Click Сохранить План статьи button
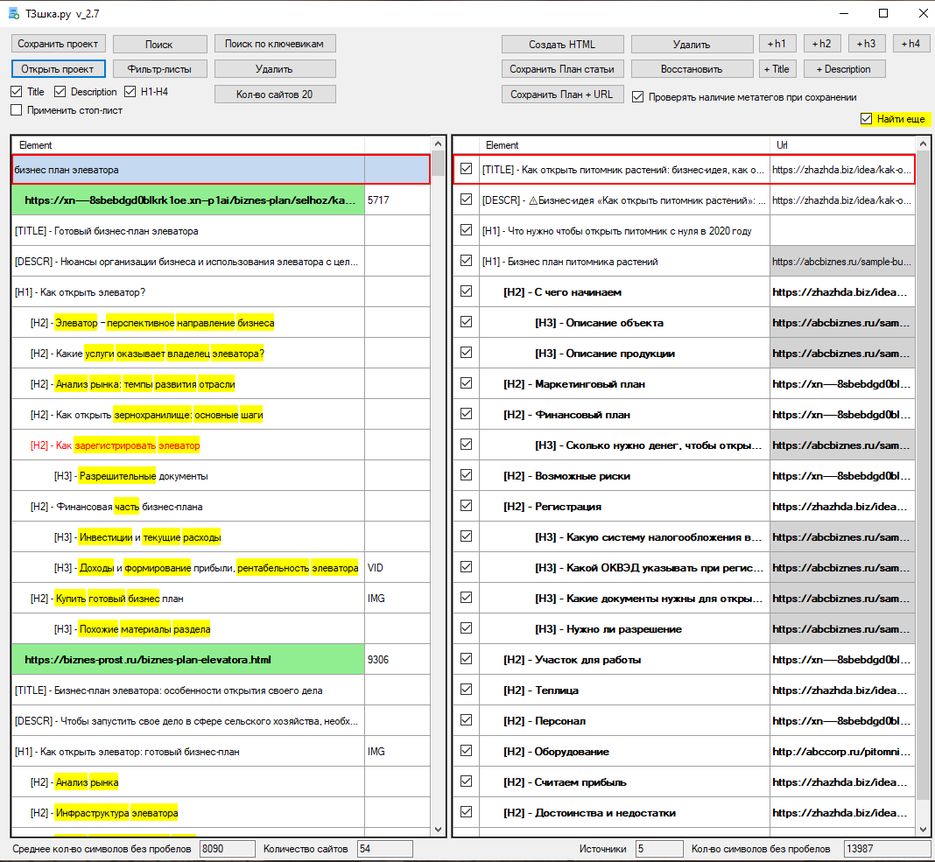The height and width of the screenshot is (862, 935). pos(562,69)
